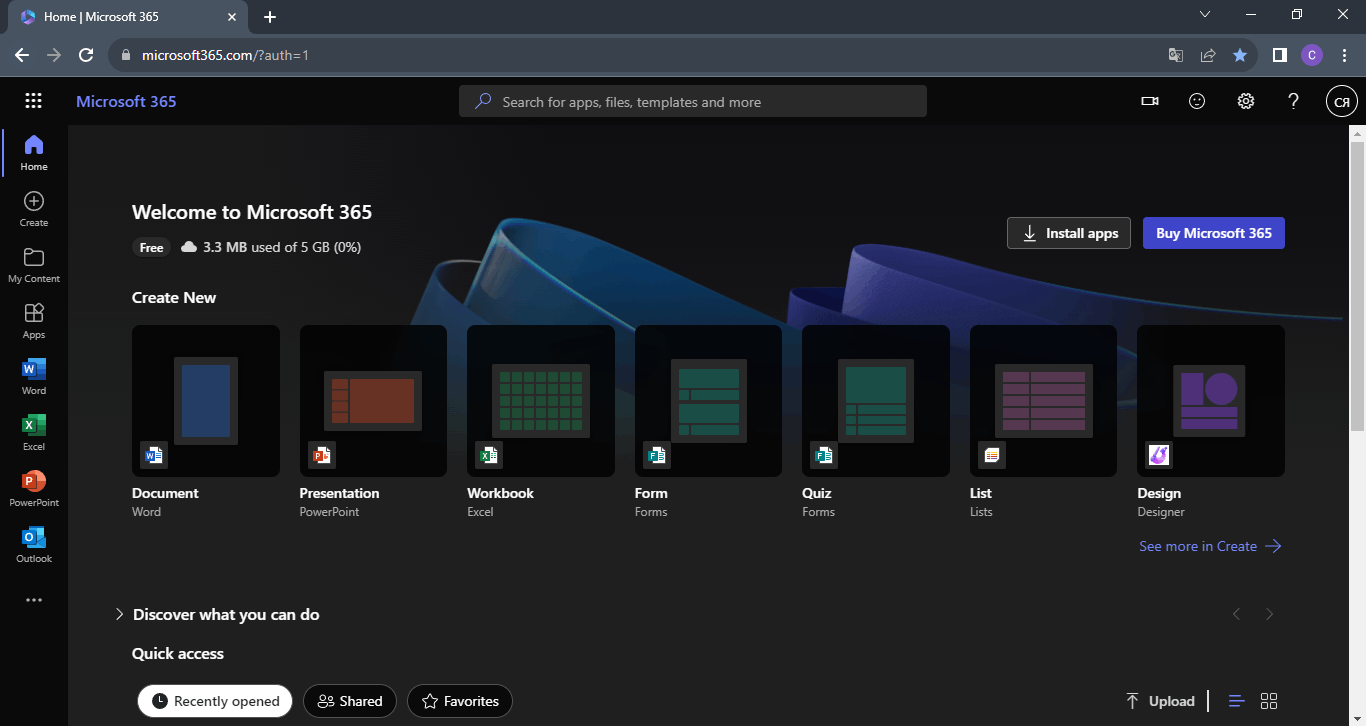This screenshot has width=1366, height=726.
Task: Share this page from the address bar
Action: coord(1208,55)
